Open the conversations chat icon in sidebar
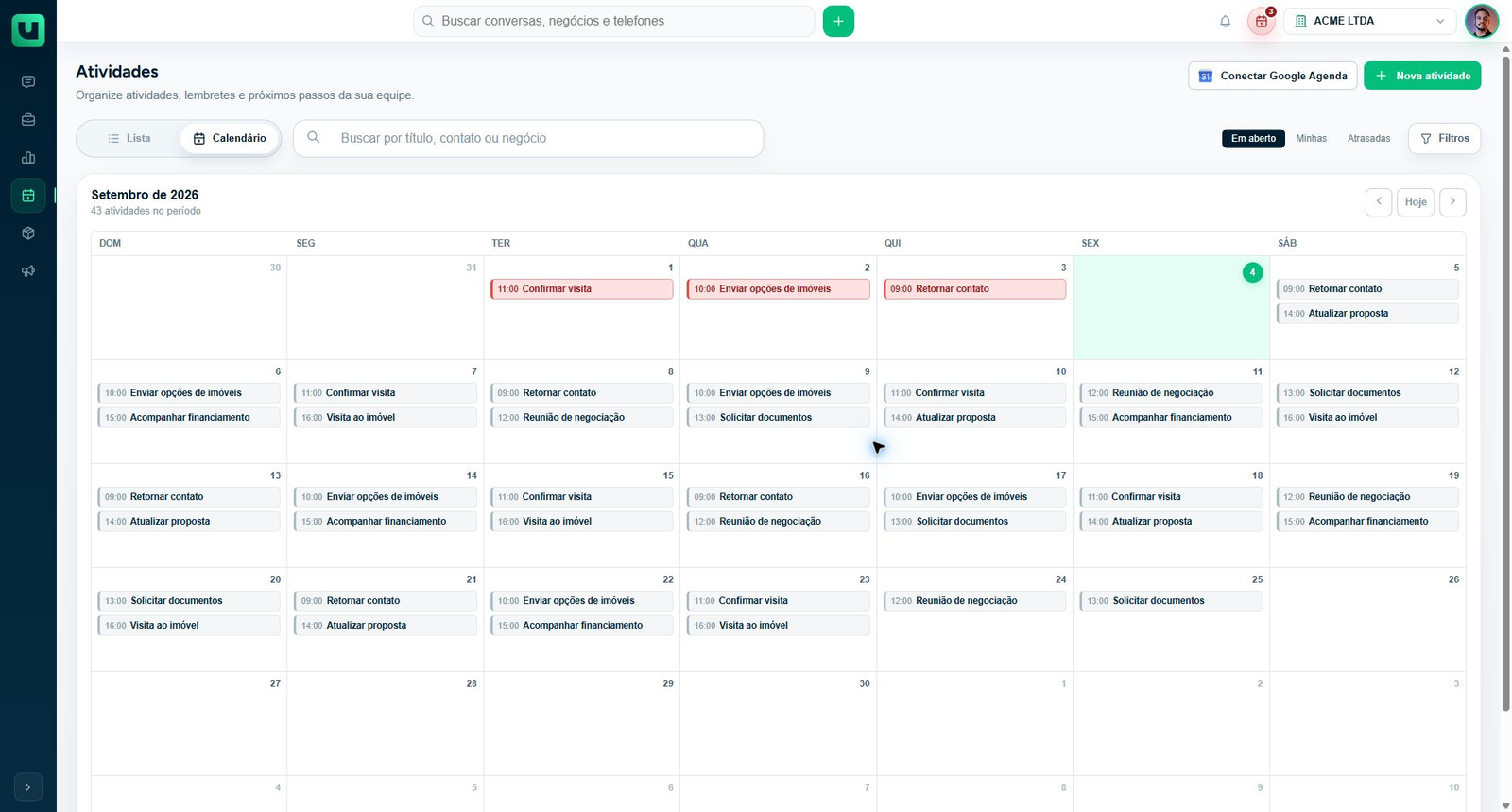This screenshot has height=812, width=1512. [x=28, y=82]
